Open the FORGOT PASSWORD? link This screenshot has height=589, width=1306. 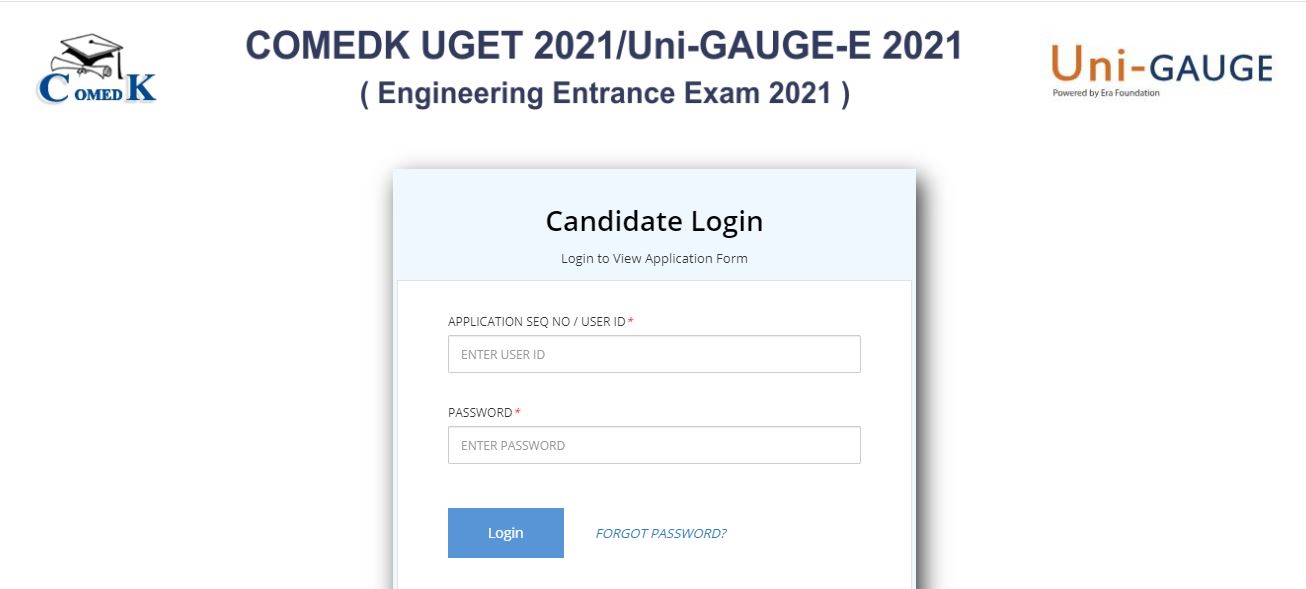coord(660,533)
